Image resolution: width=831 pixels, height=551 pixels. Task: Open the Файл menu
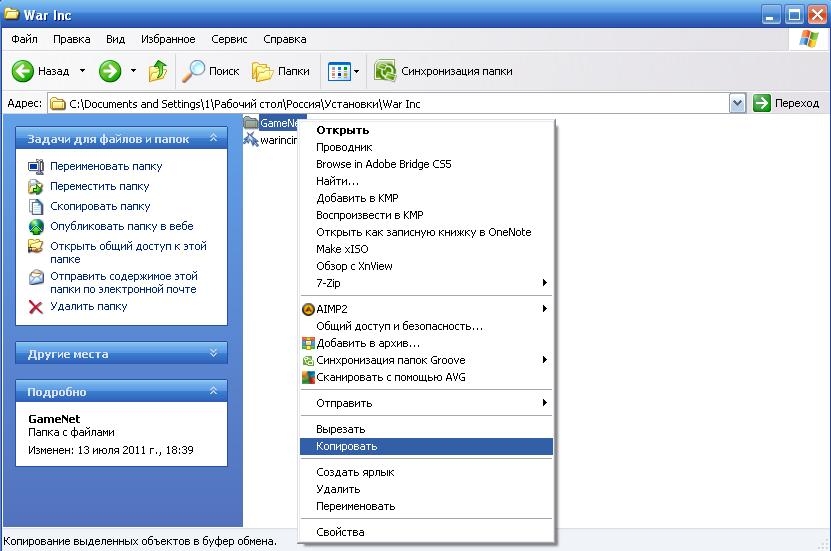[x=24, y=39]
